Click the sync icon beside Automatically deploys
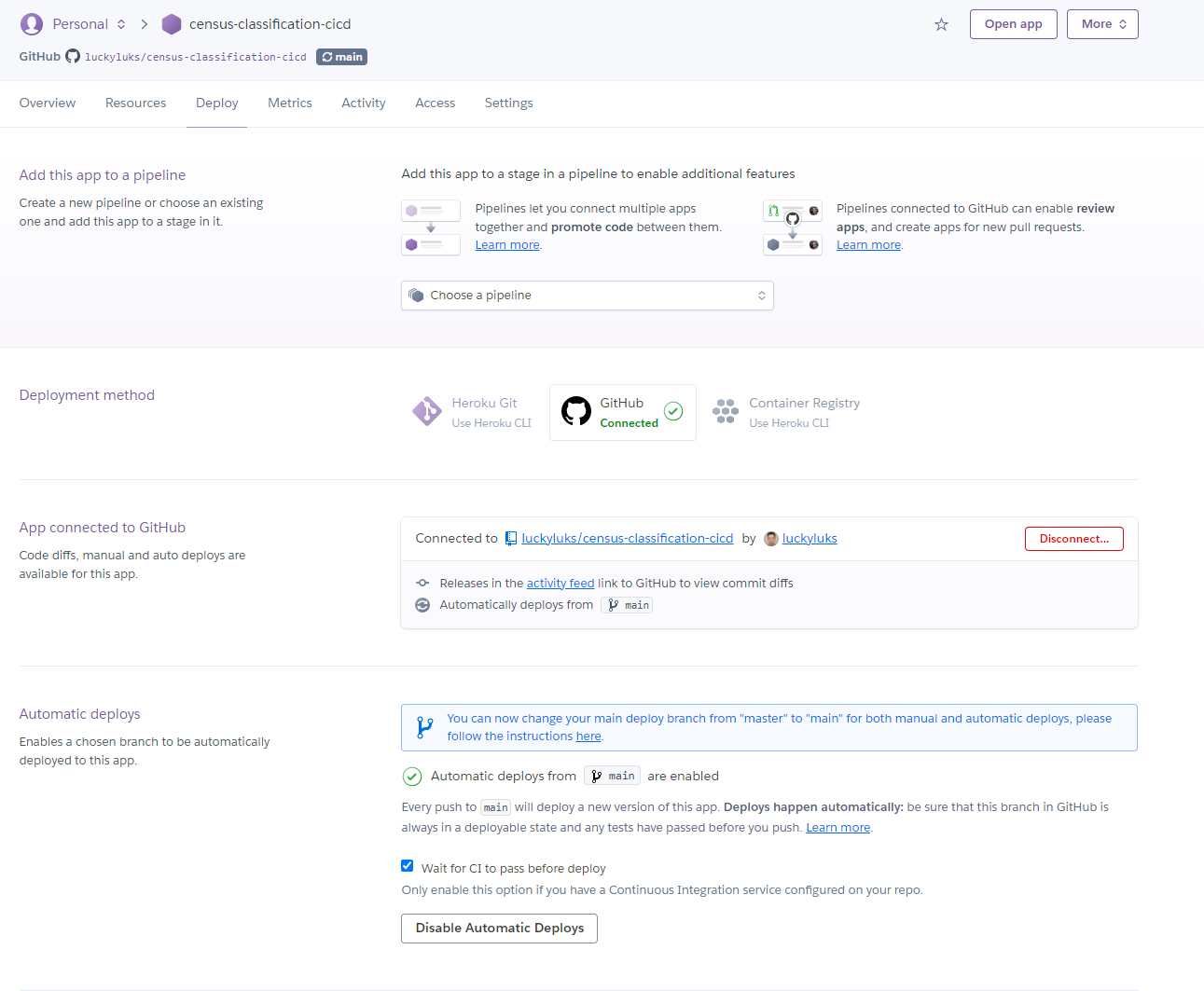 tap(422, 605)
